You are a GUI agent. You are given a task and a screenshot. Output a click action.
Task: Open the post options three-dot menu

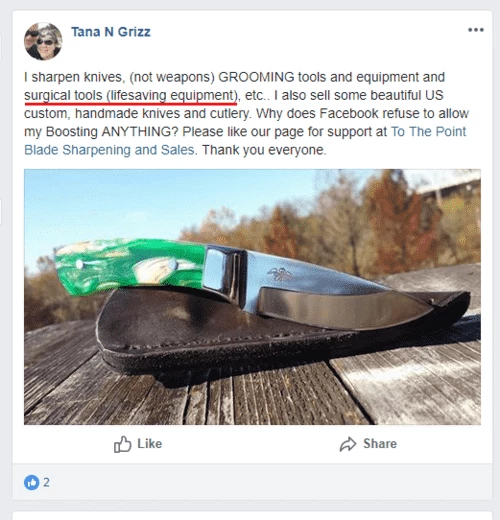(x=476, y=30)
